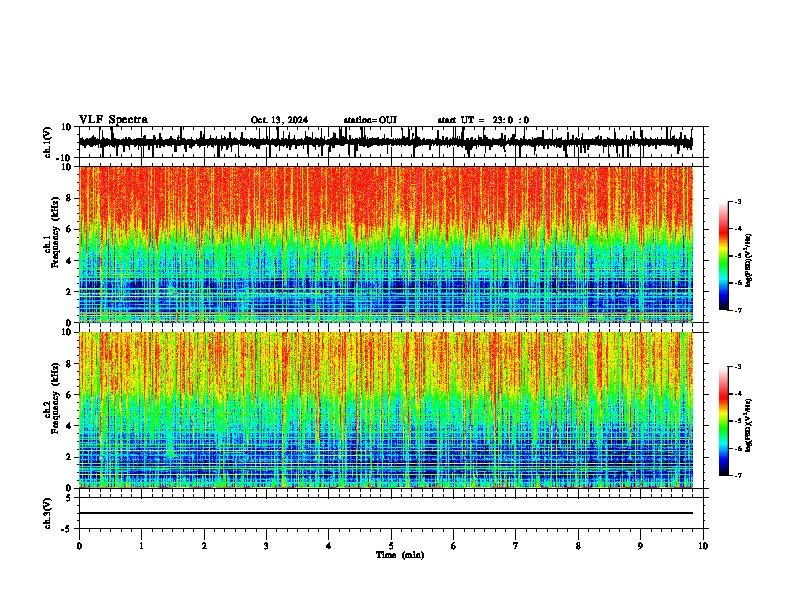Click time axis tick label '10'
The width and height of the screenshot is (792, 612).
(x=703, y=546)
